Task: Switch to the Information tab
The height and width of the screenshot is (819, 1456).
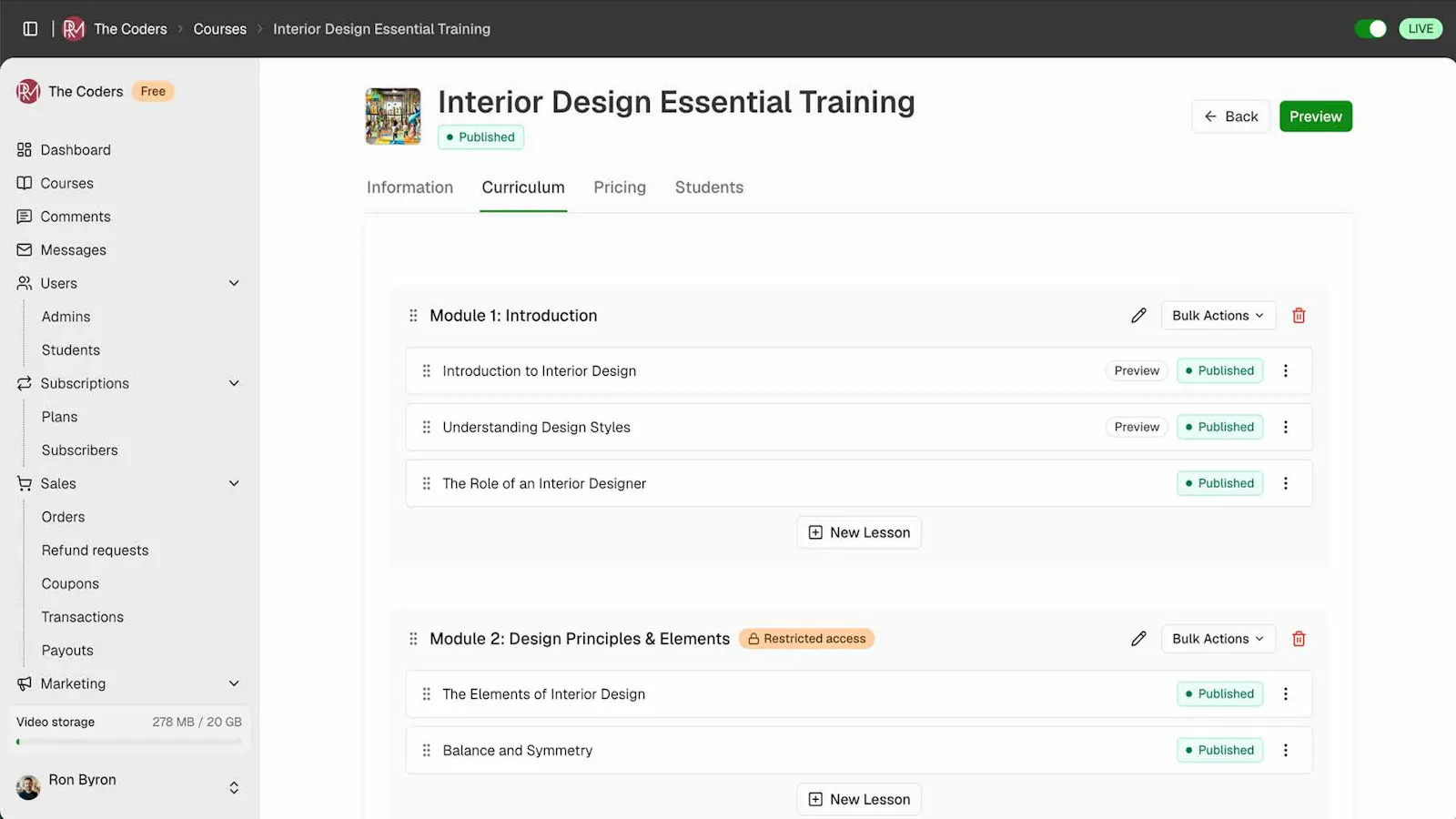Action: pyautogui.click(x=409, y=187)
